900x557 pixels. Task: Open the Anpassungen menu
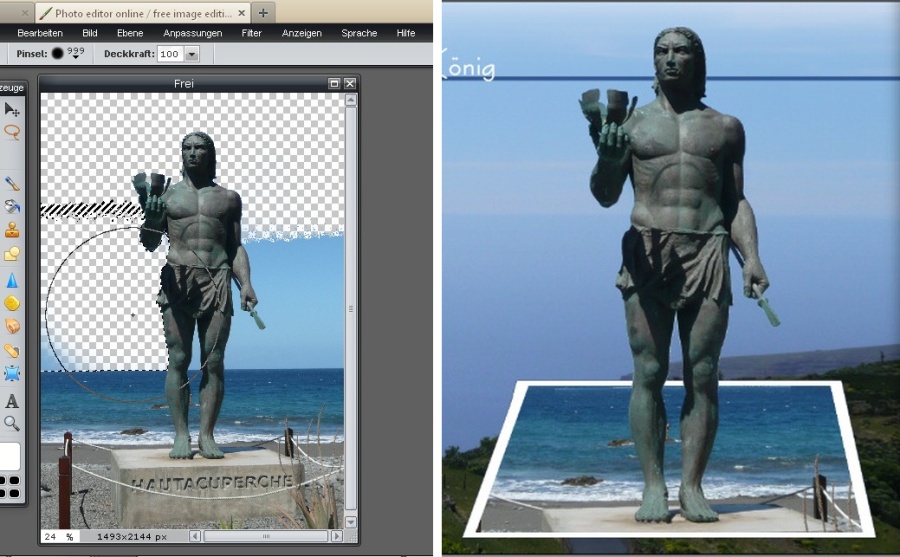pos(193,33)
